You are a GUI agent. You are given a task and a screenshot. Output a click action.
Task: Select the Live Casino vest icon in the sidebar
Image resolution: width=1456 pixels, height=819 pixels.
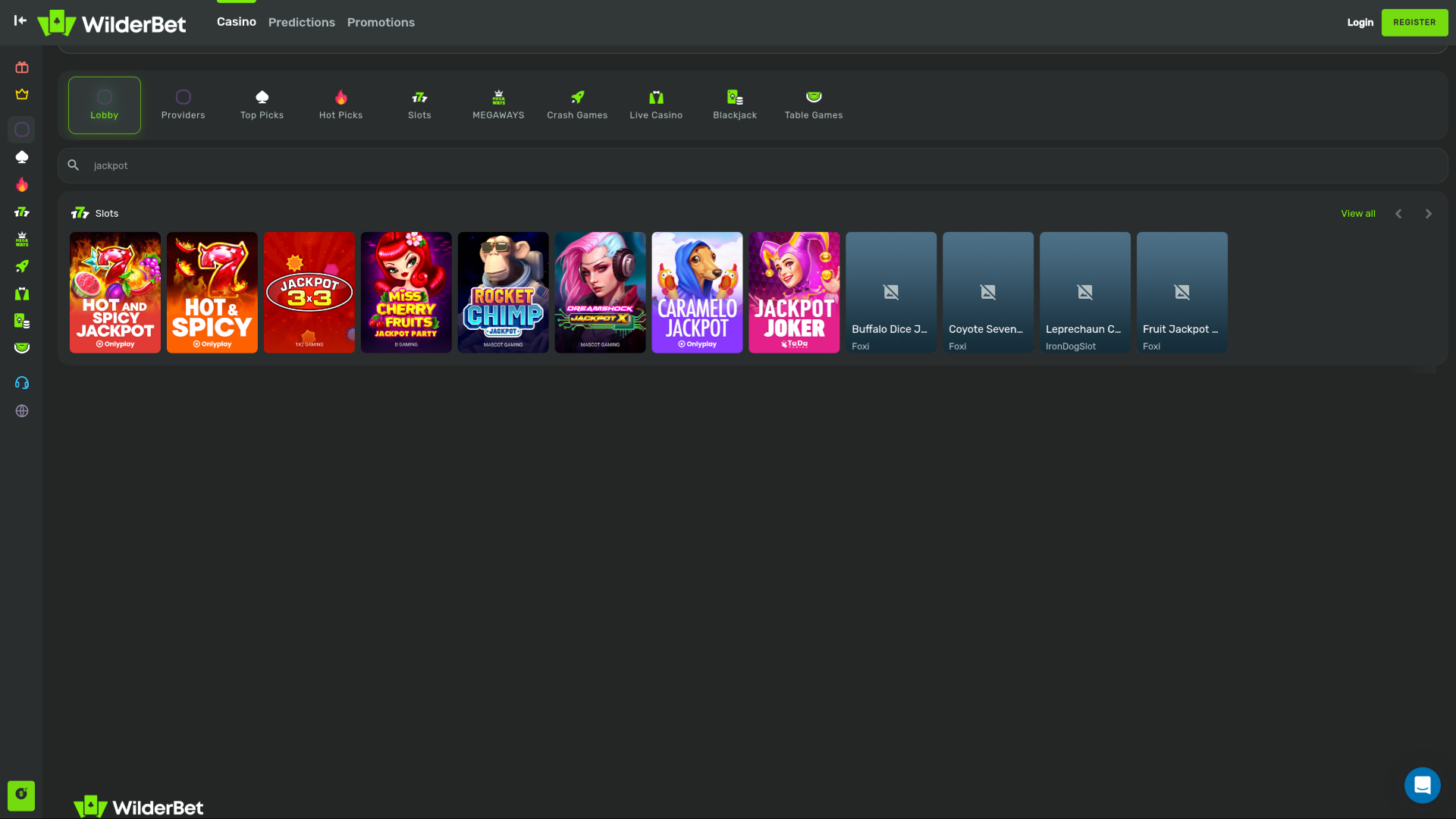tap(22, 293)
